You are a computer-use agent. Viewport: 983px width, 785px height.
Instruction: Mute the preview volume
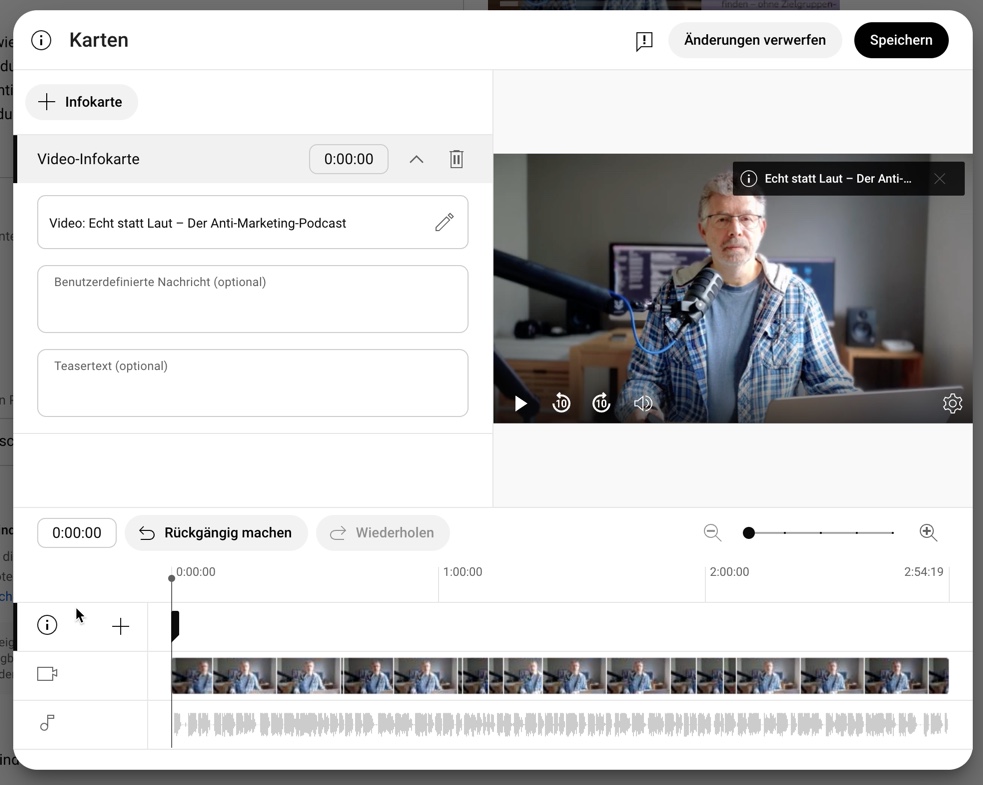(x=643, y=403)
